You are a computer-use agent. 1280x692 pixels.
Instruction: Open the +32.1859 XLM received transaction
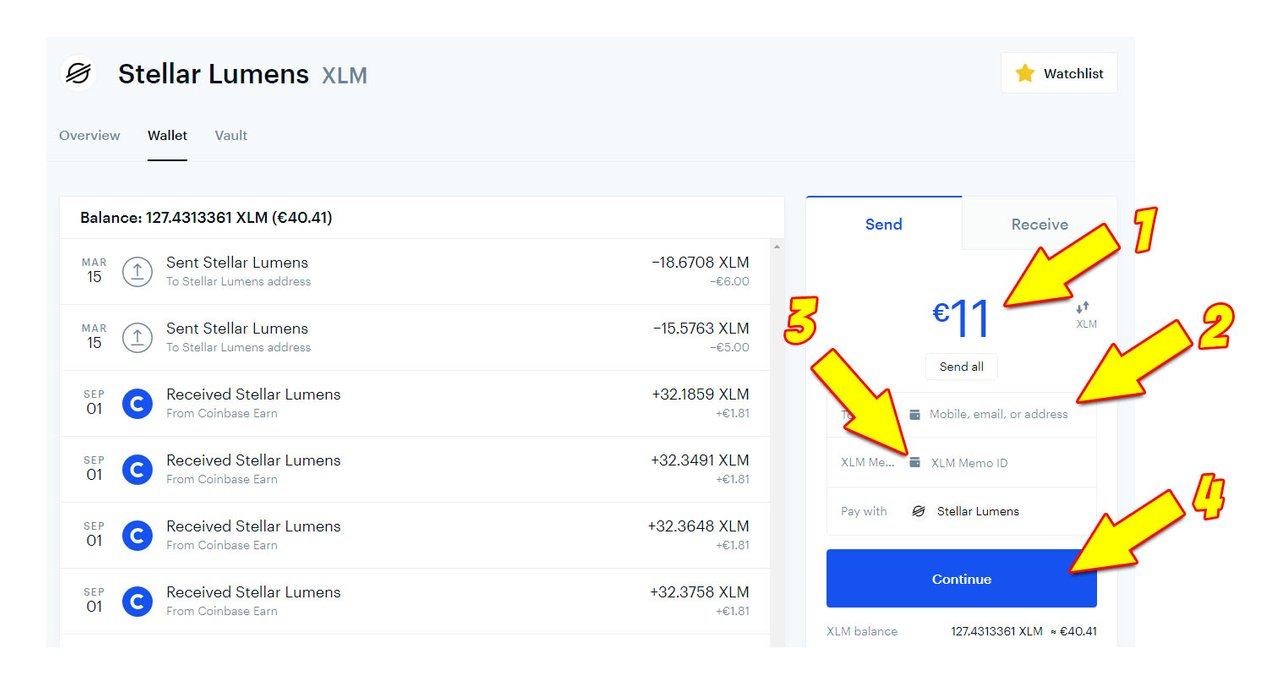tap(415, 404)
